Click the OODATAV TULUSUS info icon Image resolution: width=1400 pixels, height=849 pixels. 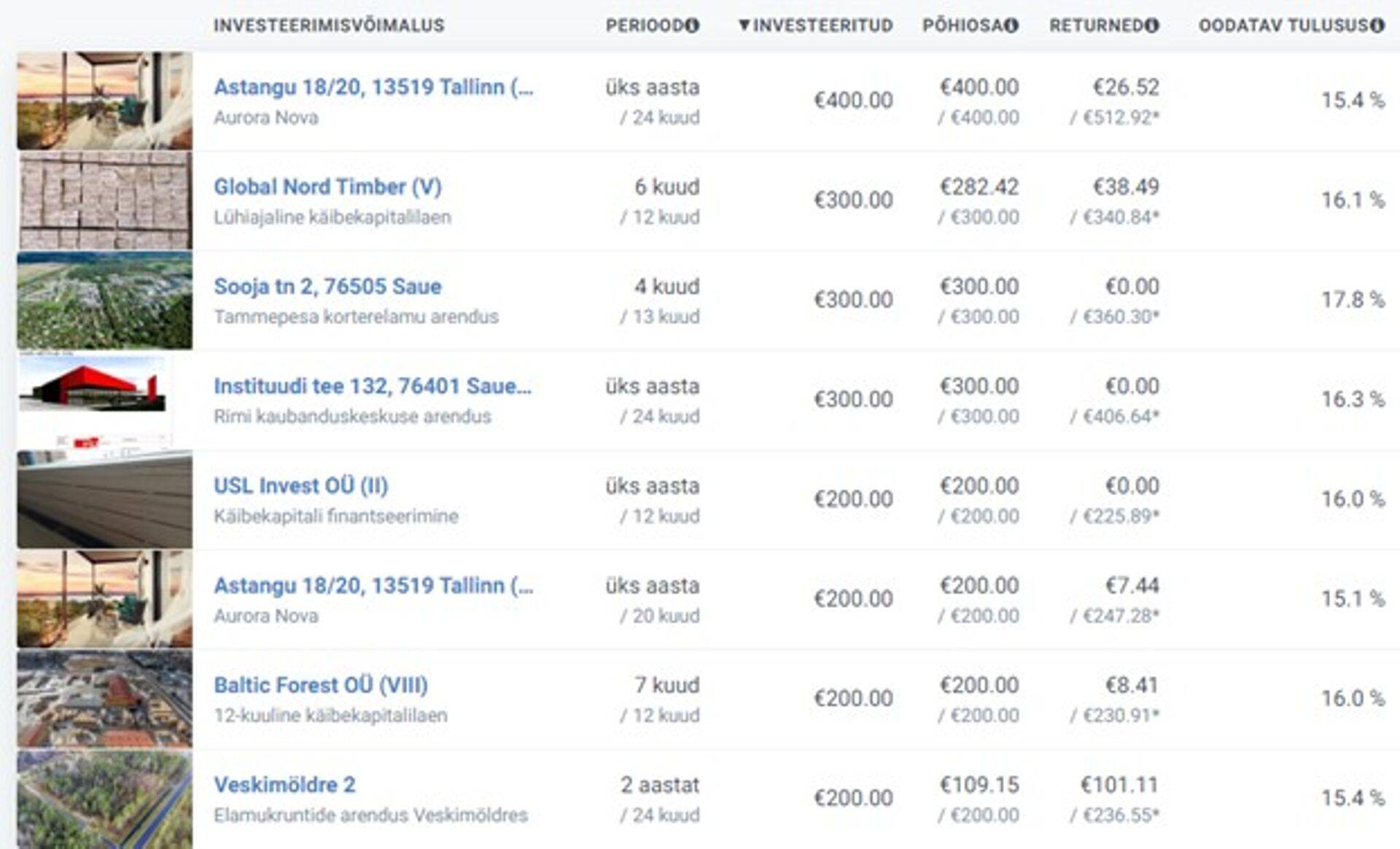point(1377,26)
